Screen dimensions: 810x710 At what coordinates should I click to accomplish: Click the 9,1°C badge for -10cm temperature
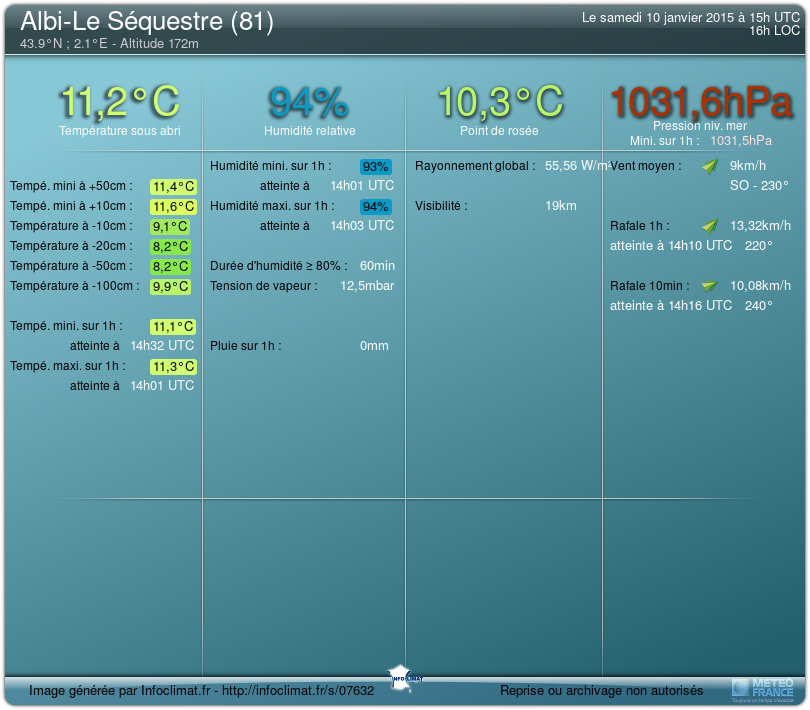click(170, 226)
